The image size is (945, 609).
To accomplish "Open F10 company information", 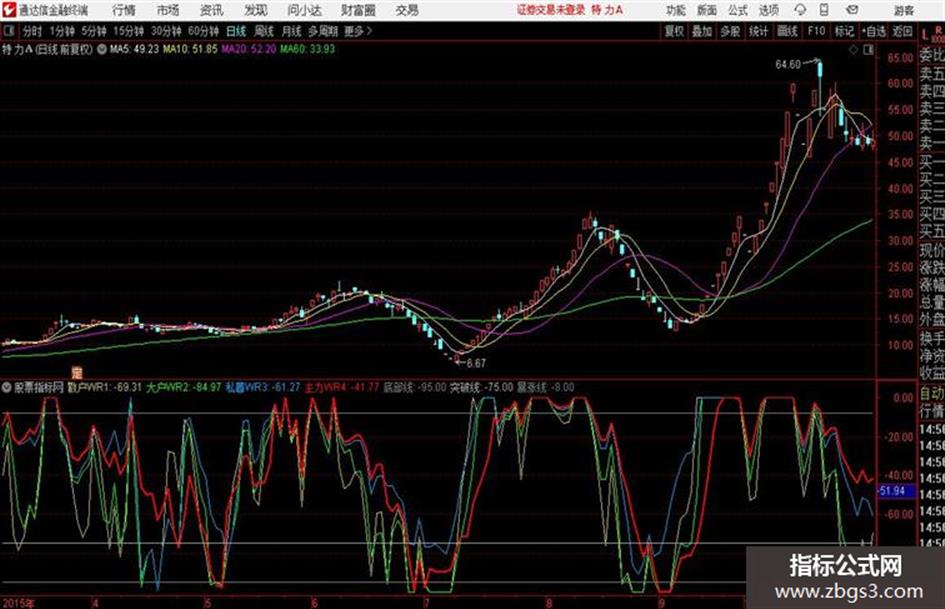I will pos(817,31).
